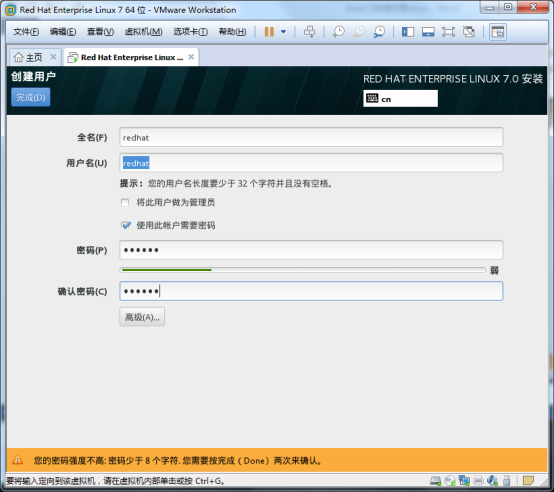Click the printer status icon
The image size is (554, 492).
[x=478, y=481]
